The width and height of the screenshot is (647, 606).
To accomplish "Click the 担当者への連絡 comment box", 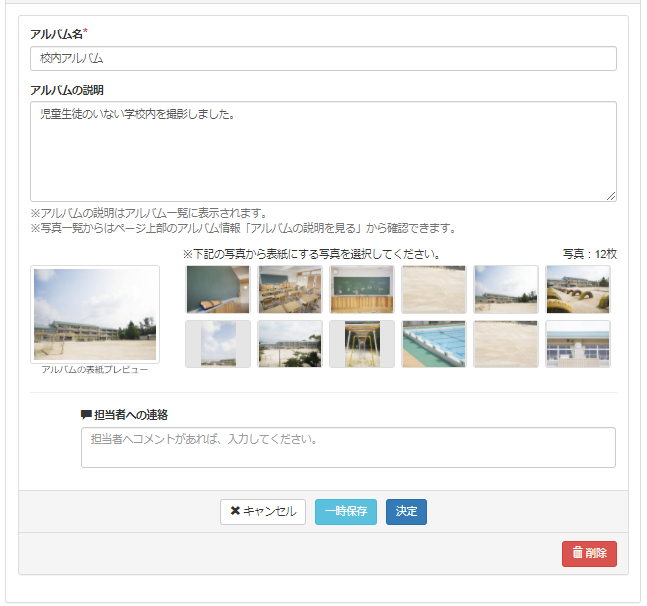I will click(x=348, y=448).
